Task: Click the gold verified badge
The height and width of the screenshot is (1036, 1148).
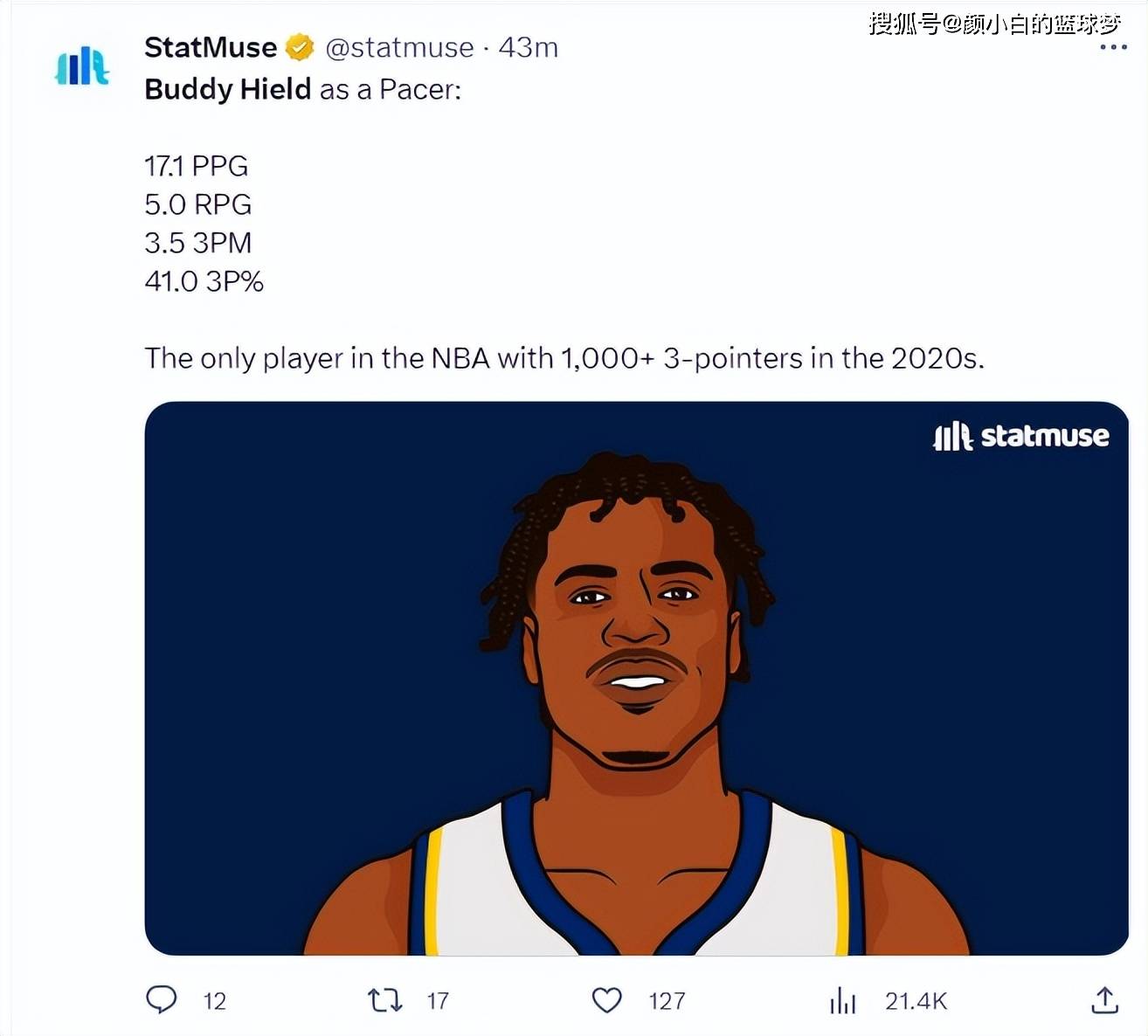Action: tap(300, 47)
